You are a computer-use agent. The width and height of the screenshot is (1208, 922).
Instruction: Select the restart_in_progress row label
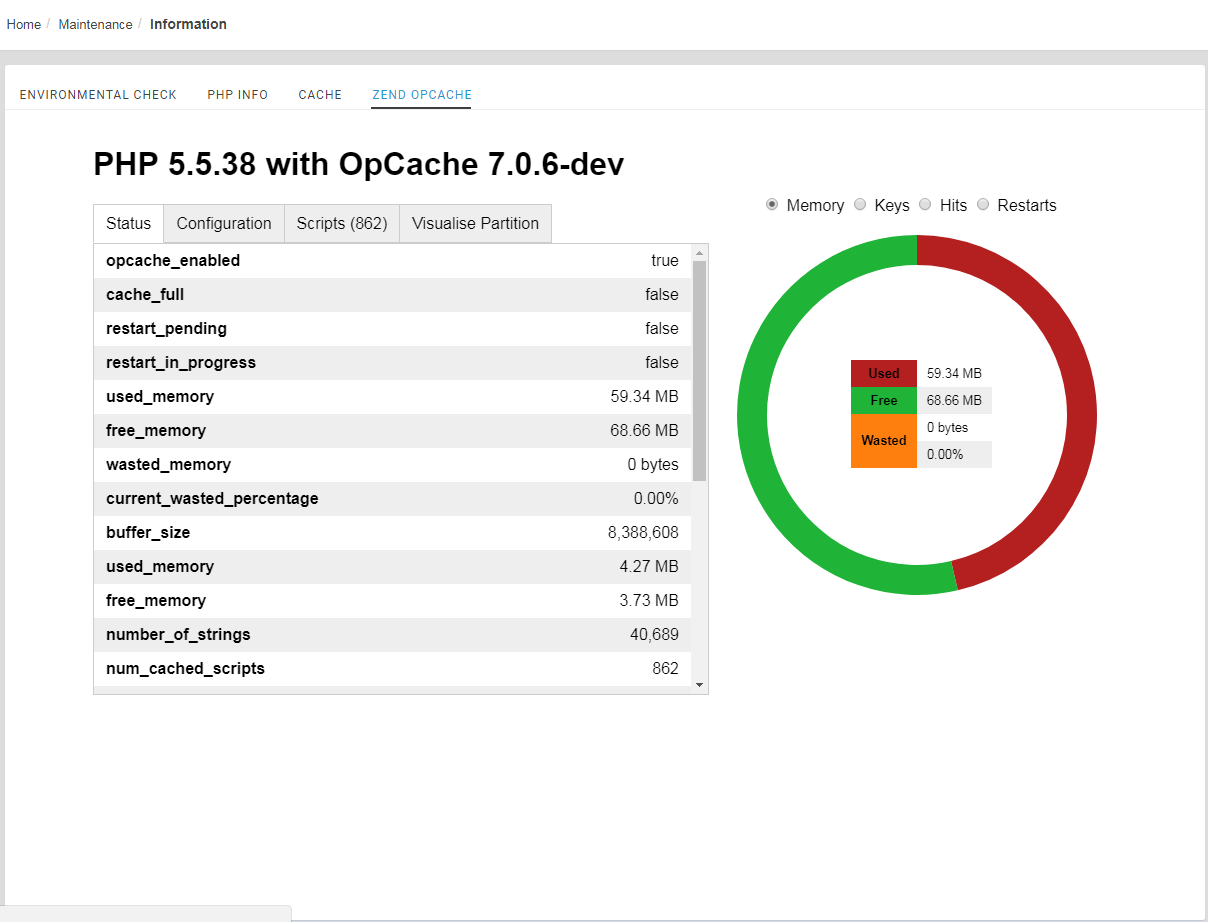click(181, 363)
